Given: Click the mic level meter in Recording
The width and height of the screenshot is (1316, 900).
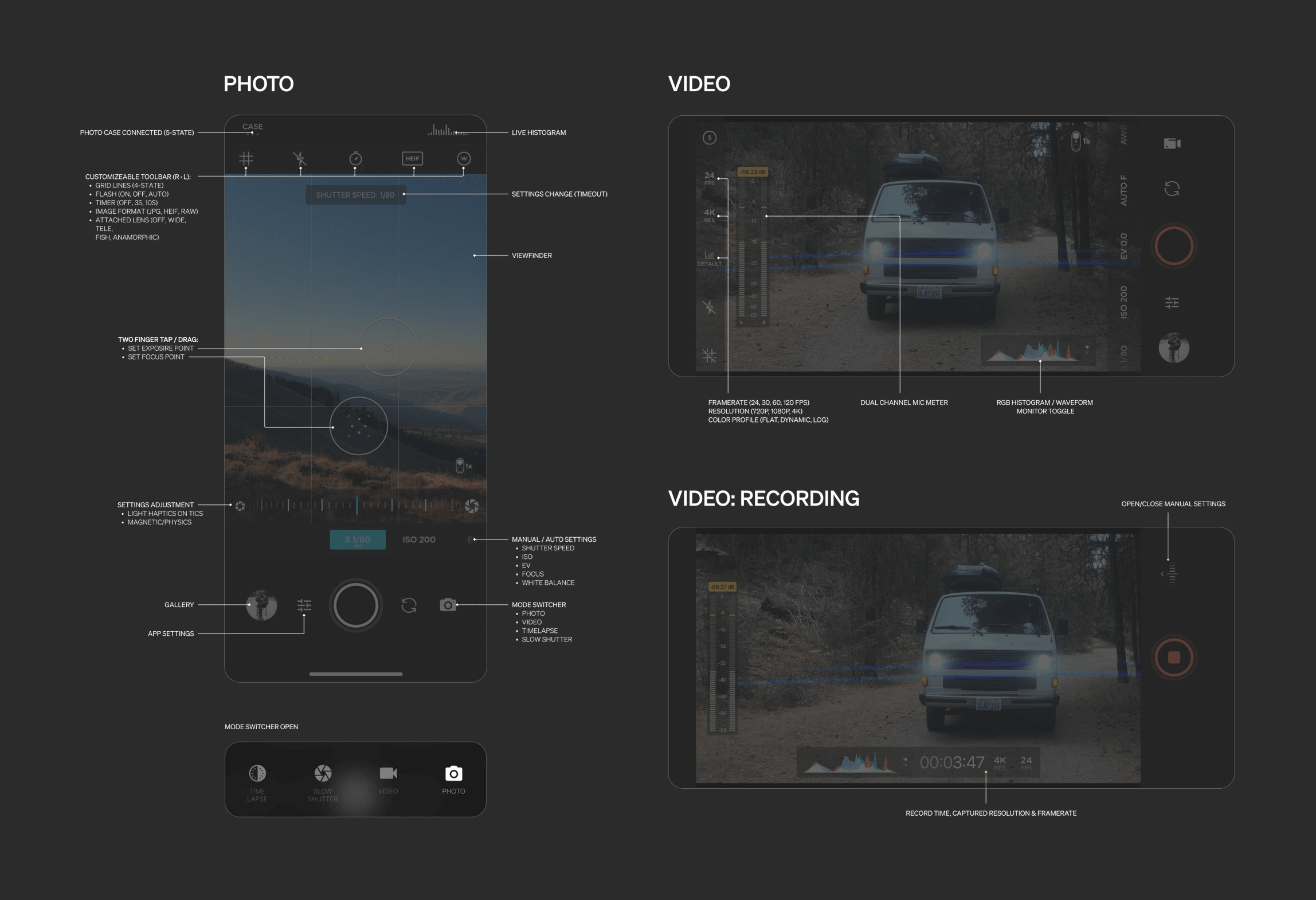Looking at the screenshot, I should pyautogui.click(x=722, y=663).
